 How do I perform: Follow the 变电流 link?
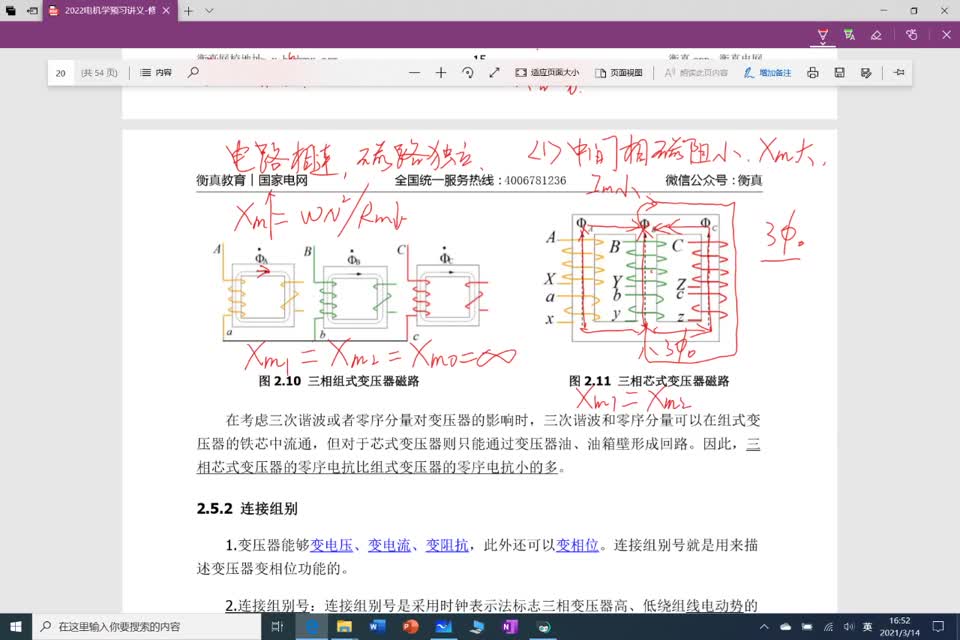[x=389, y=545]
